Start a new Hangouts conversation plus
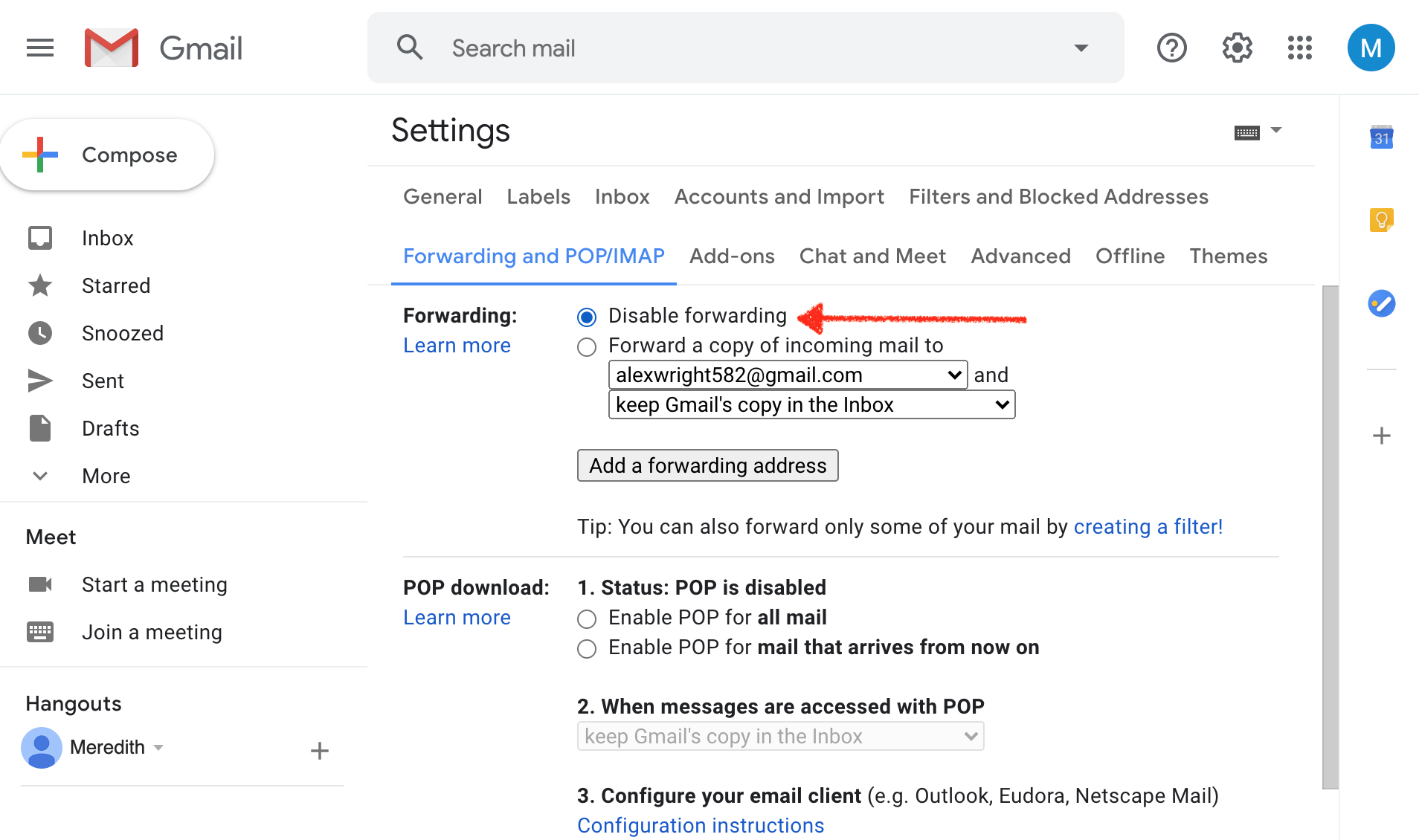The height and width of the screenshot is (840, 1419). 320,750
